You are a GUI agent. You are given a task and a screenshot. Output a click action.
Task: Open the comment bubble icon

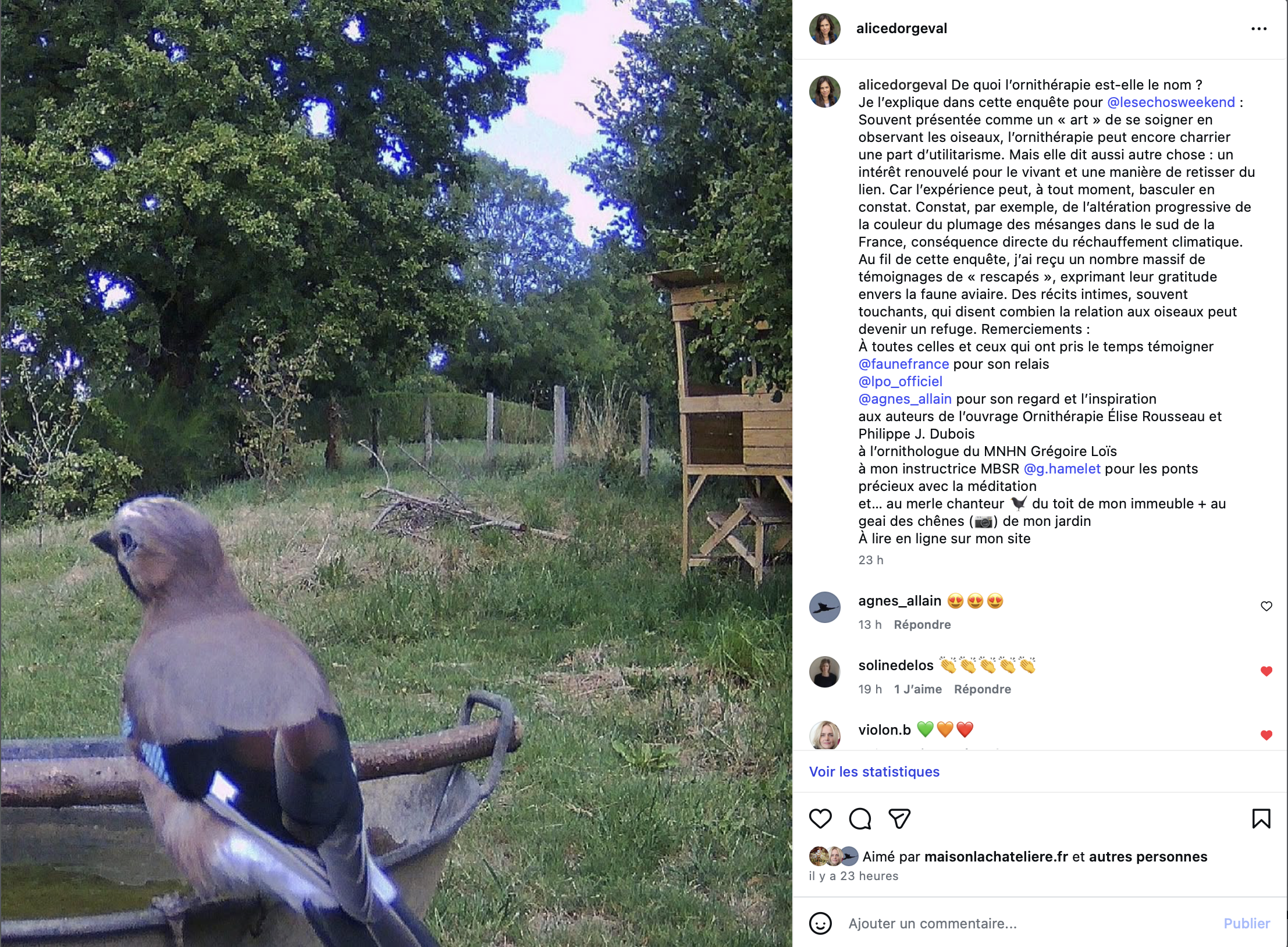860,818
